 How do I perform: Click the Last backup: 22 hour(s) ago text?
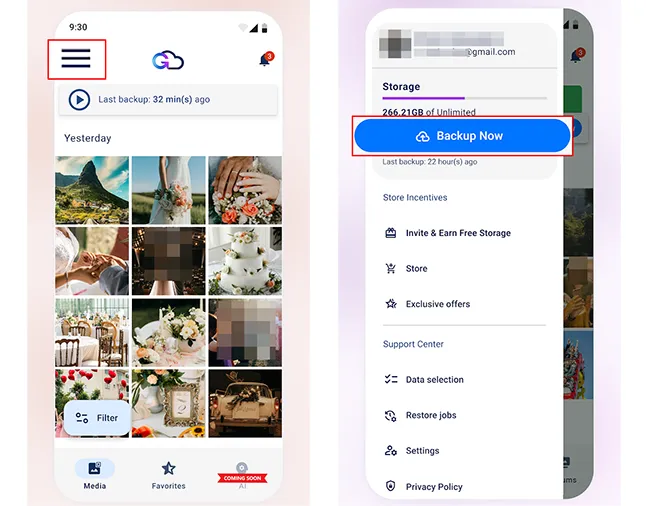[430, 162]
